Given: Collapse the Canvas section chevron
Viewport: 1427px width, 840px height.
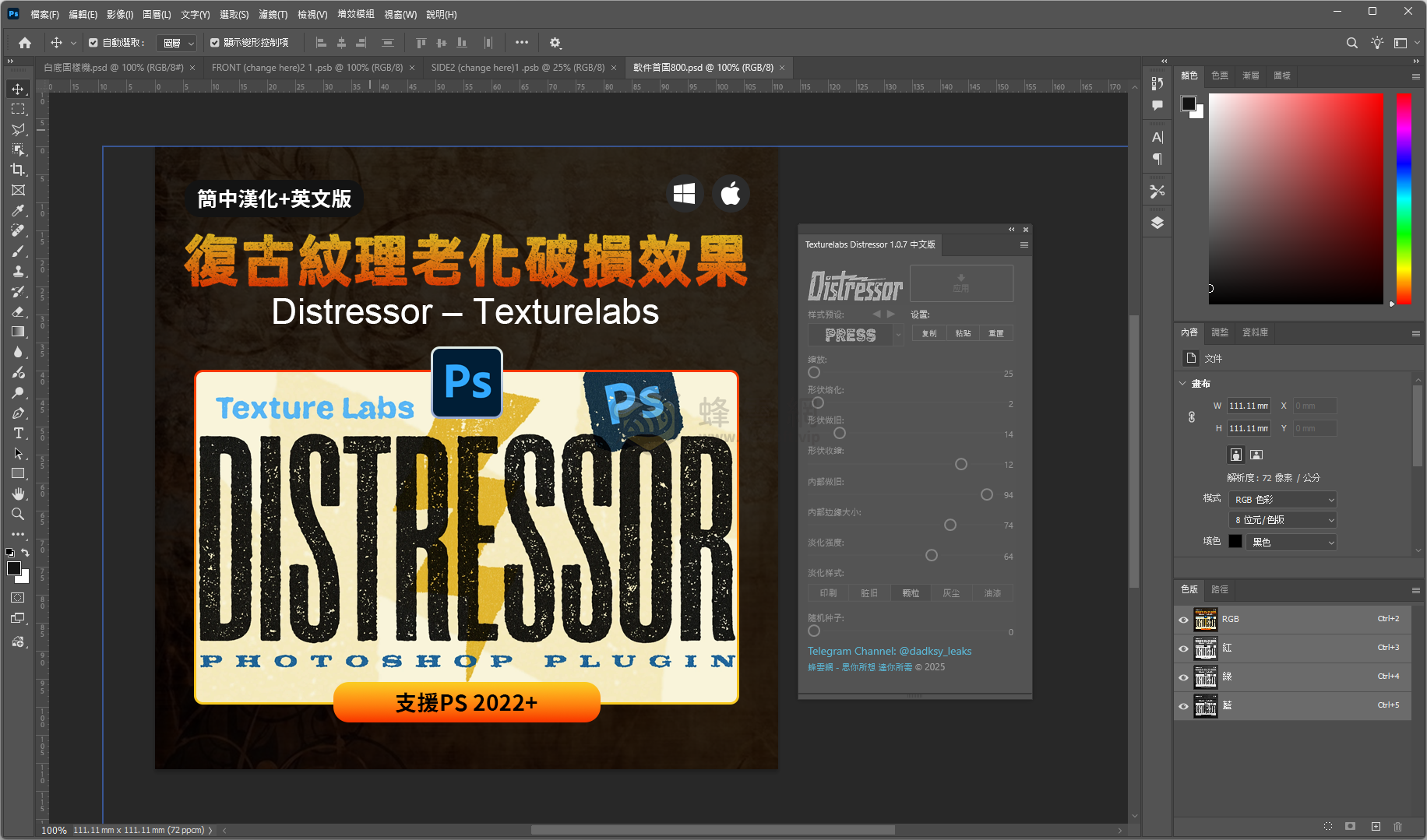Looking at the screenshot, I should click(1182, 383).
